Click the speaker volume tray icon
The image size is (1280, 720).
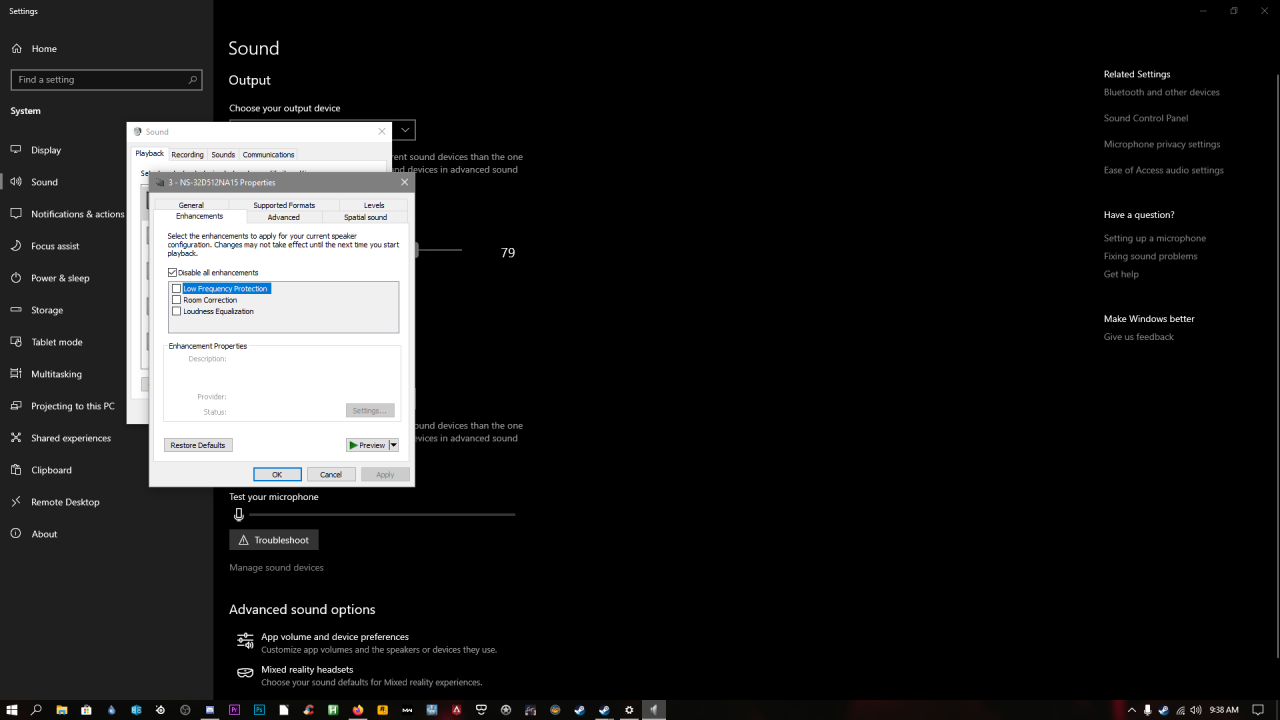click(1196, 710)
